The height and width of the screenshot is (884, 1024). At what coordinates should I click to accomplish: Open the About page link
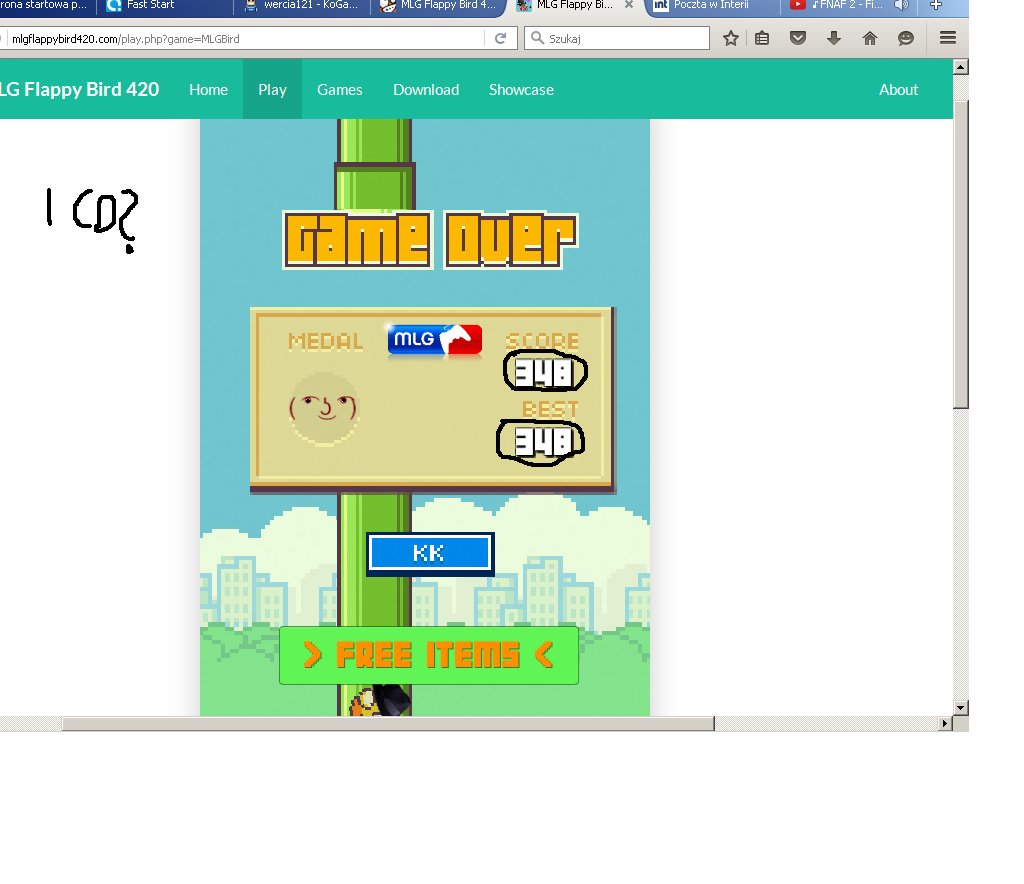[x=897, y=89]
